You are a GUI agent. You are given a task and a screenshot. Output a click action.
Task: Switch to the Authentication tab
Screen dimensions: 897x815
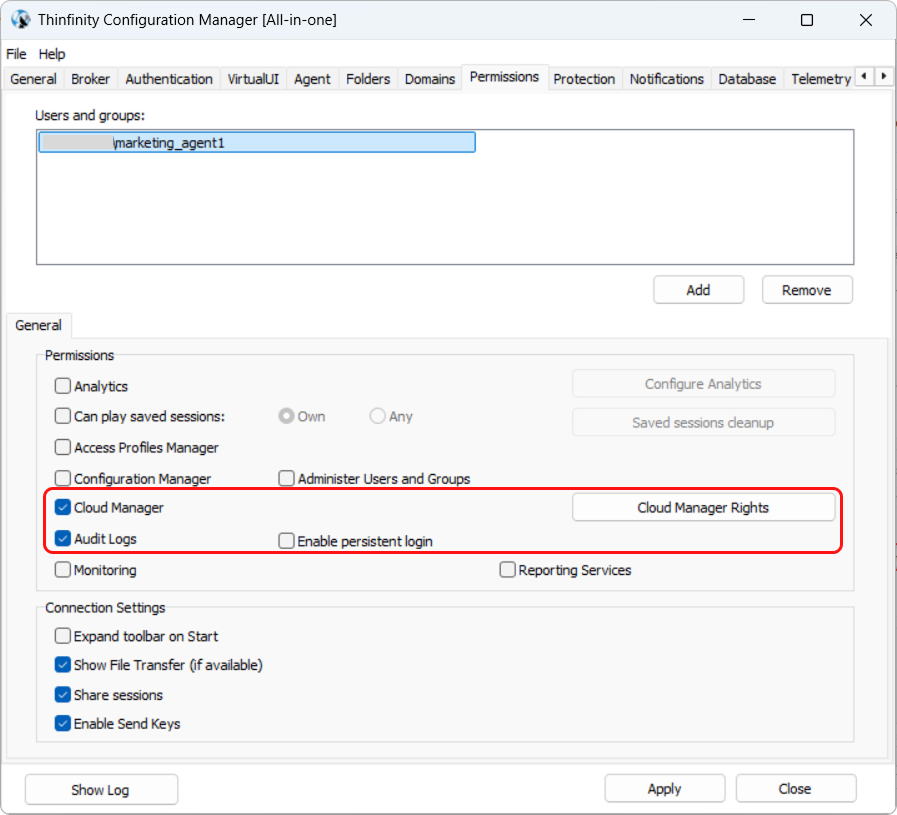click(x=169, y=79)
